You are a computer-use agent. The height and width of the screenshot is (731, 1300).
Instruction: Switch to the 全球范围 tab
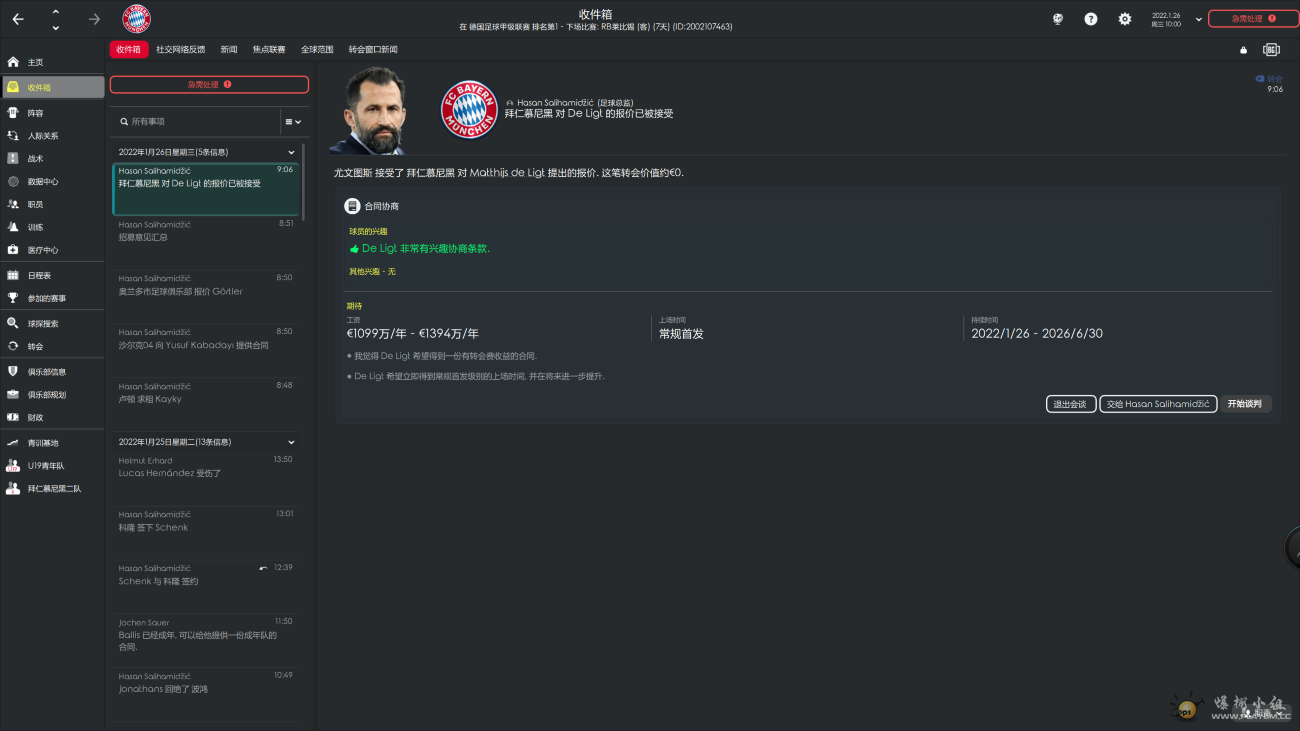click(317, 50)
